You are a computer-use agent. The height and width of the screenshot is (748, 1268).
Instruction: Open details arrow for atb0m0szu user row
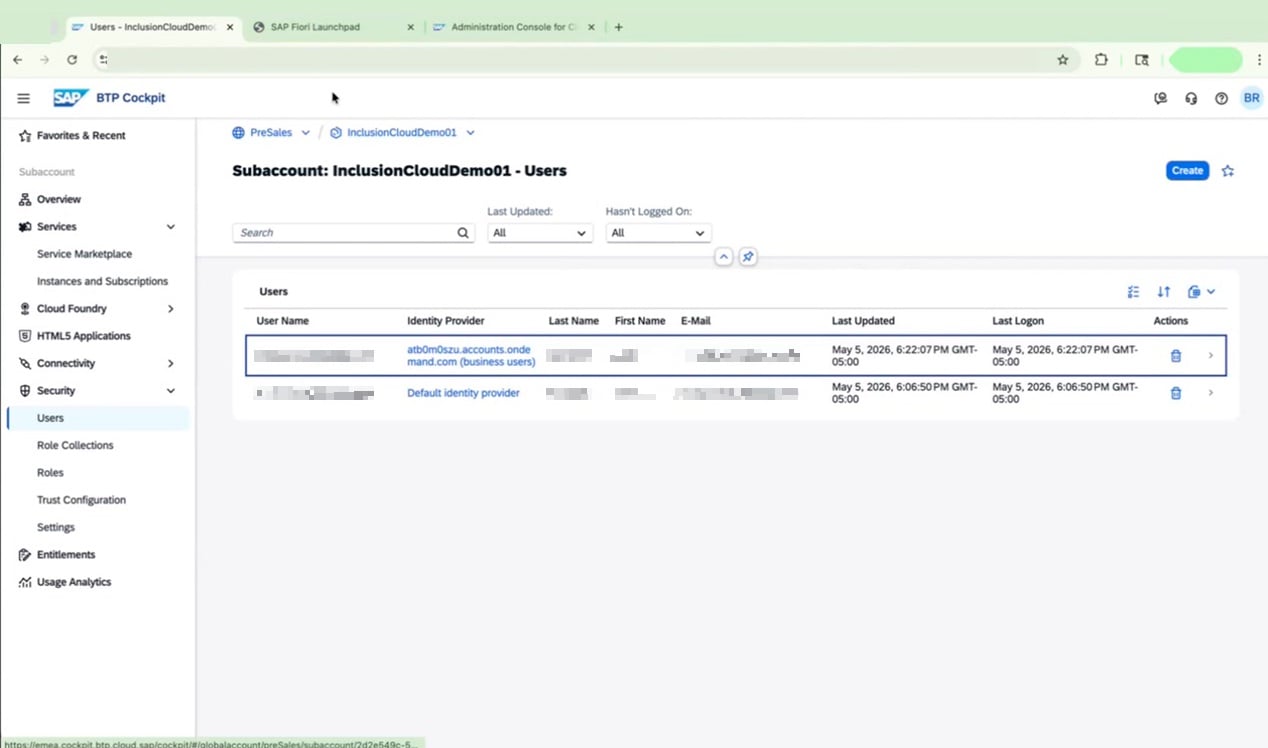coord(1211,356)
